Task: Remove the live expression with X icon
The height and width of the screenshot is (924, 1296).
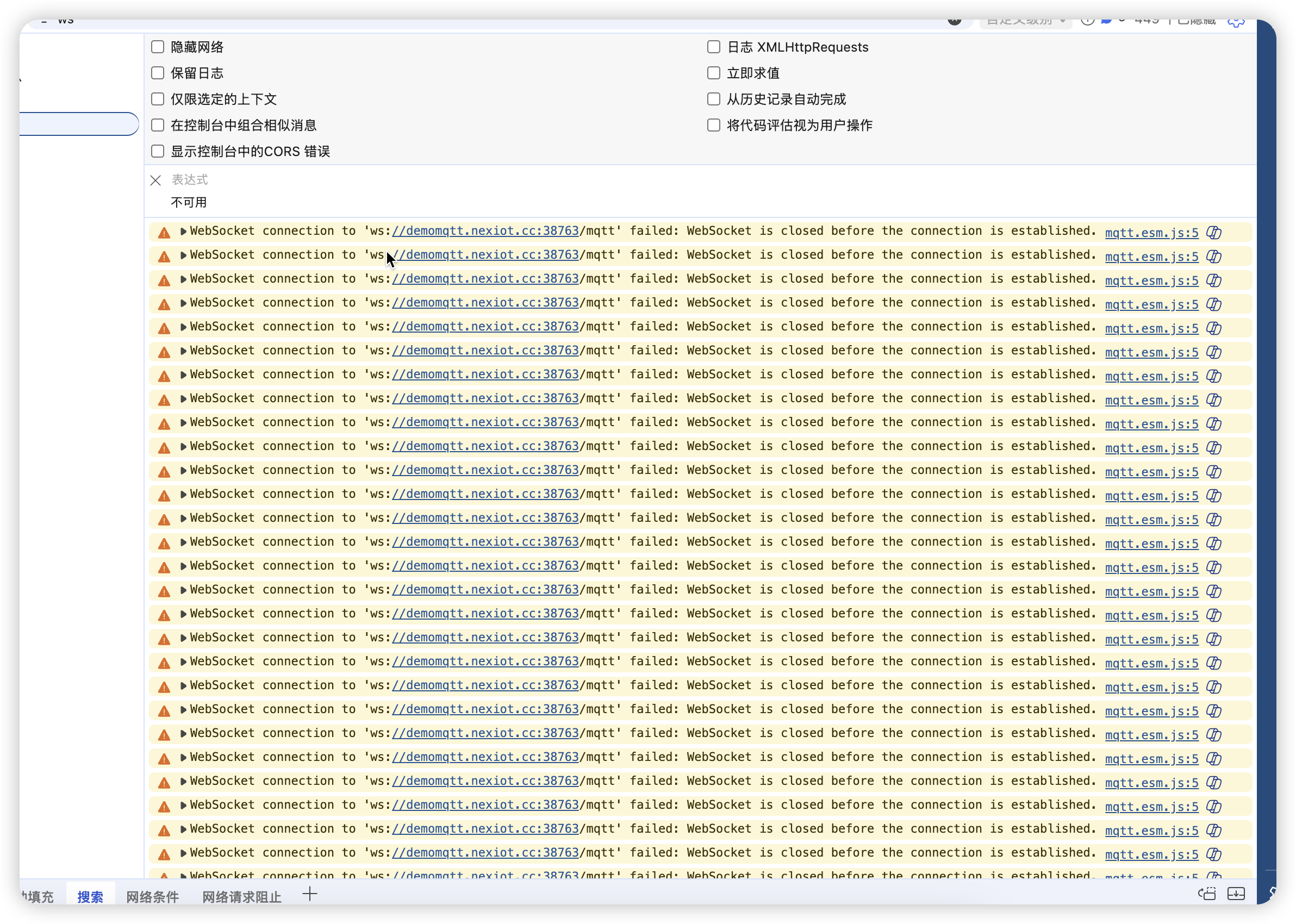Action: (x=155, y=180)
